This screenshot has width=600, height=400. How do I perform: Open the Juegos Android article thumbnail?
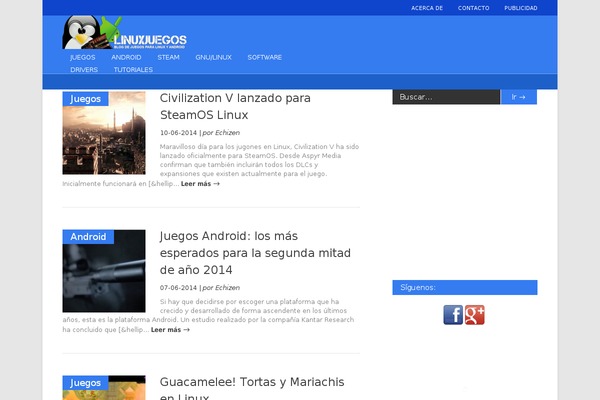104,271
